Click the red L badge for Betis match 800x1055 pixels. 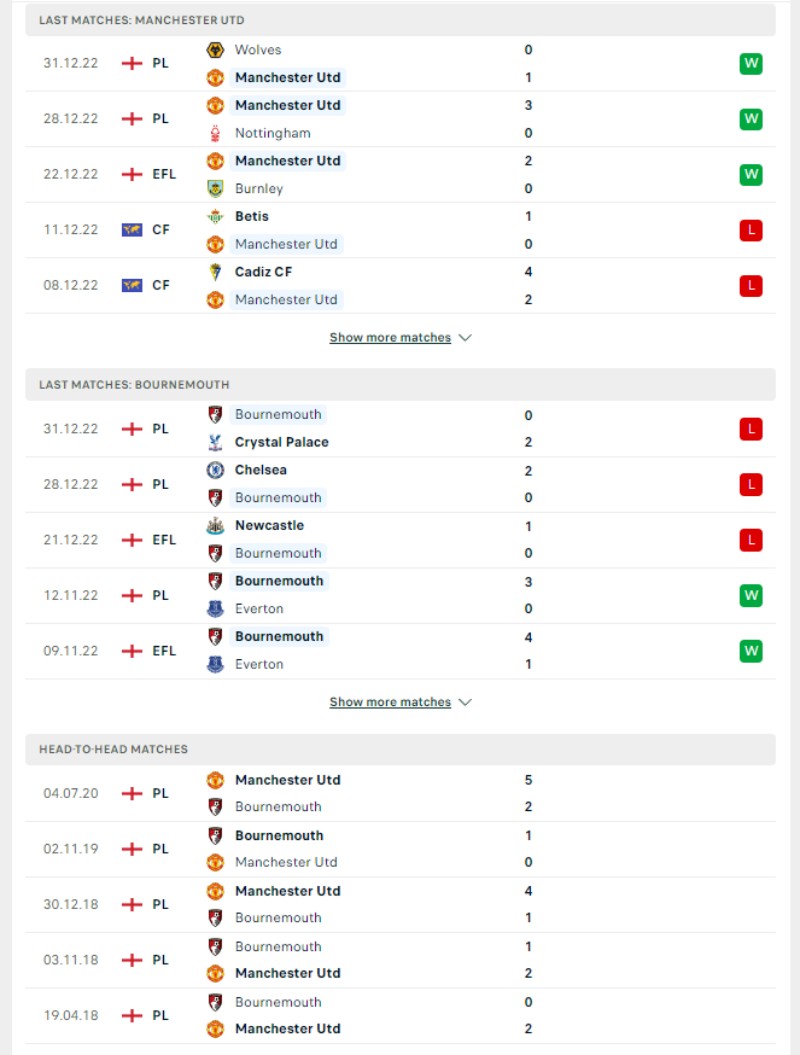coord(750,230)
